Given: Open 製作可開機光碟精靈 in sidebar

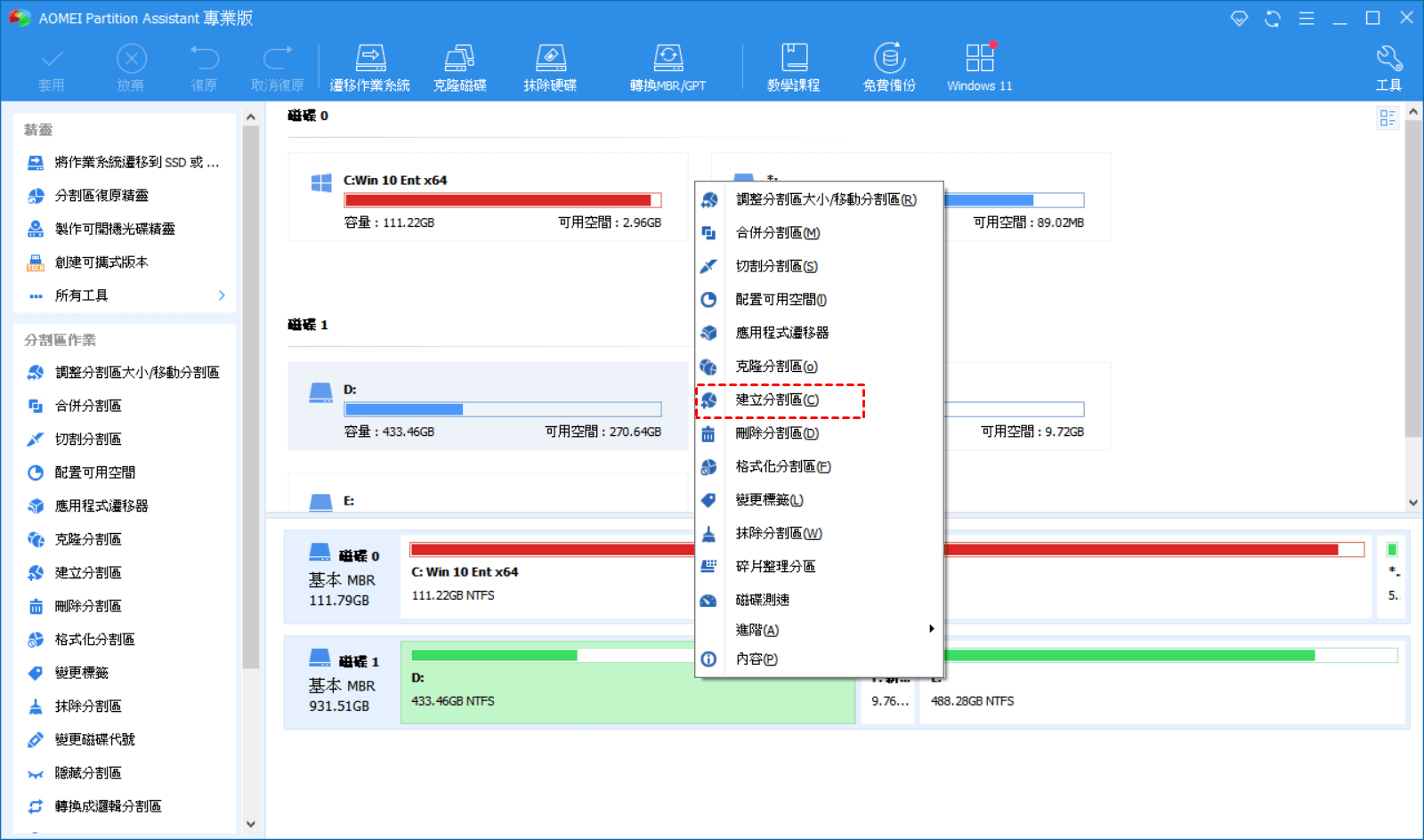Looking at the screenshot, I should (x=101, y=229).
